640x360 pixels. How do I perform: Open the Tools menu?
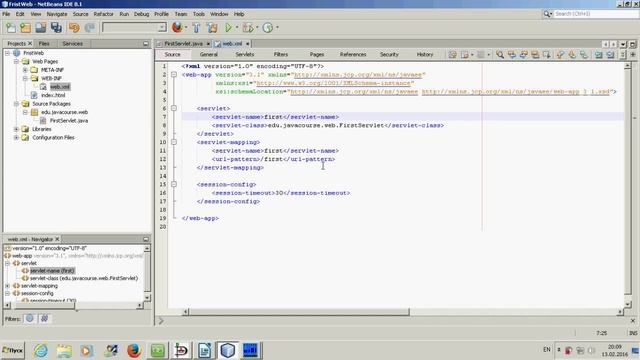pyautogui.click(x=199, y=14)
